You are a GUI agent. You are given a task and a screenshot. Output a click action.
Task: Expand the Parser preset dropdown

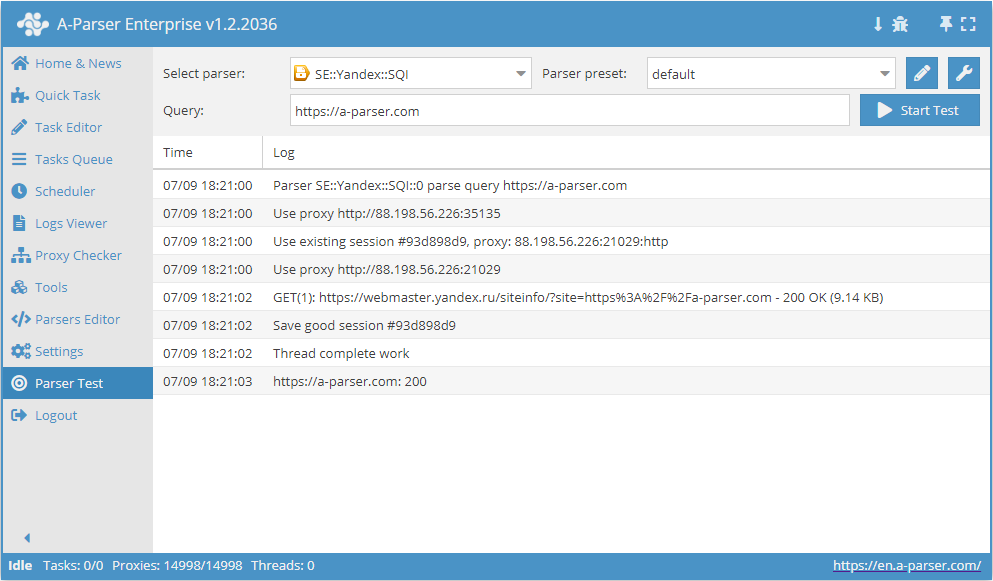click(771, 73)
